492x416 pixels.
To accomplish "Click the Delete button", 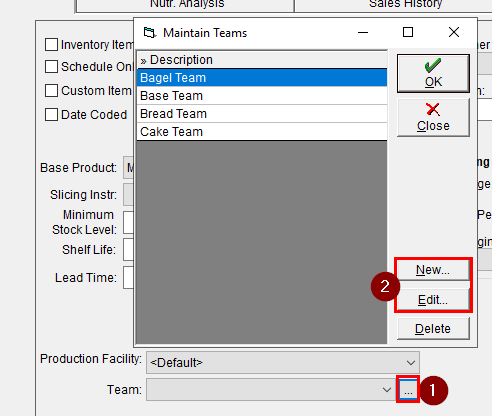I will pos(433,329).
